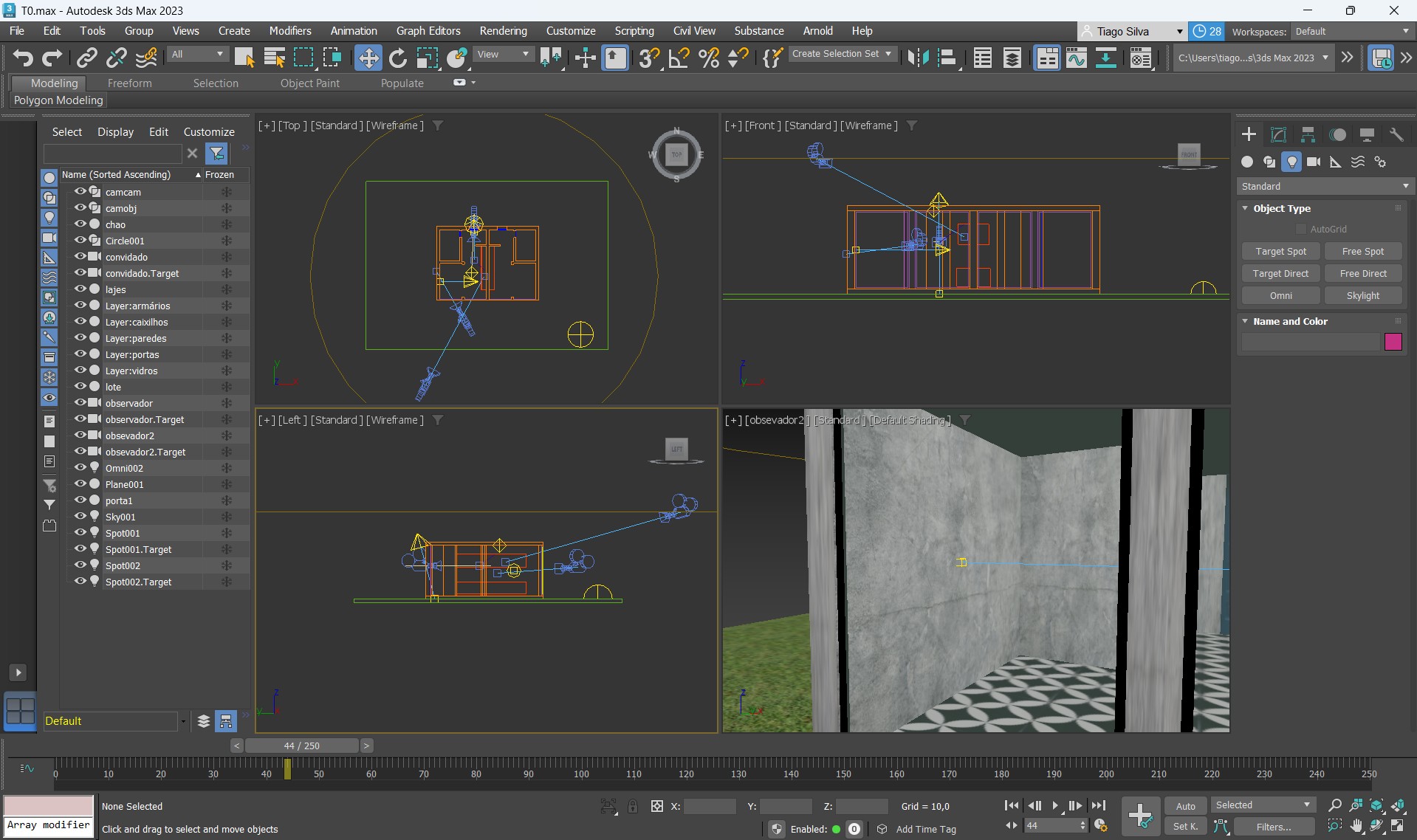Select the Select and Move tool

(368, 58)
